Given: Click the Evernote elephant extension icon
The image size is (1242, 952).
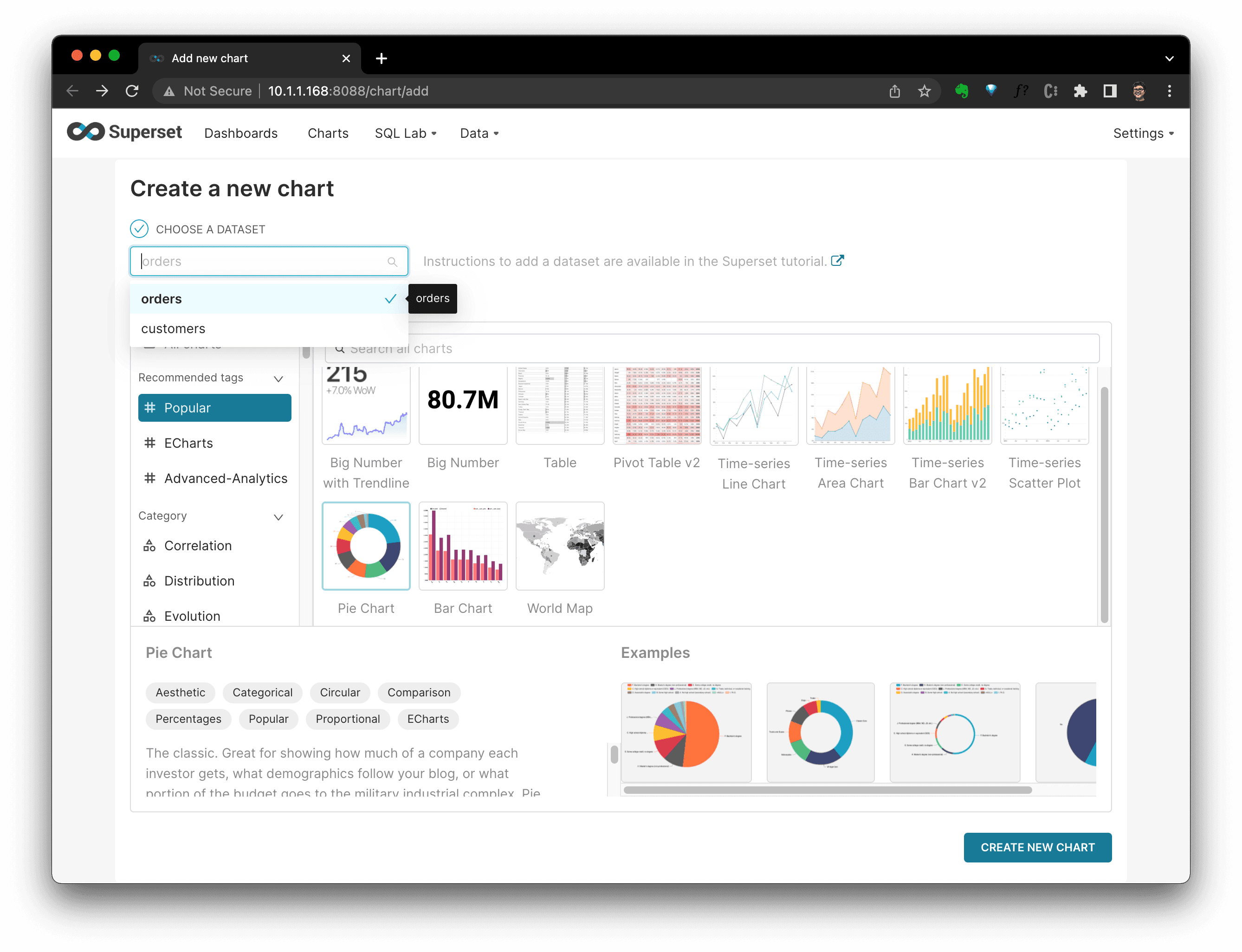Looking at the screenshot, I should pos(961,90).
